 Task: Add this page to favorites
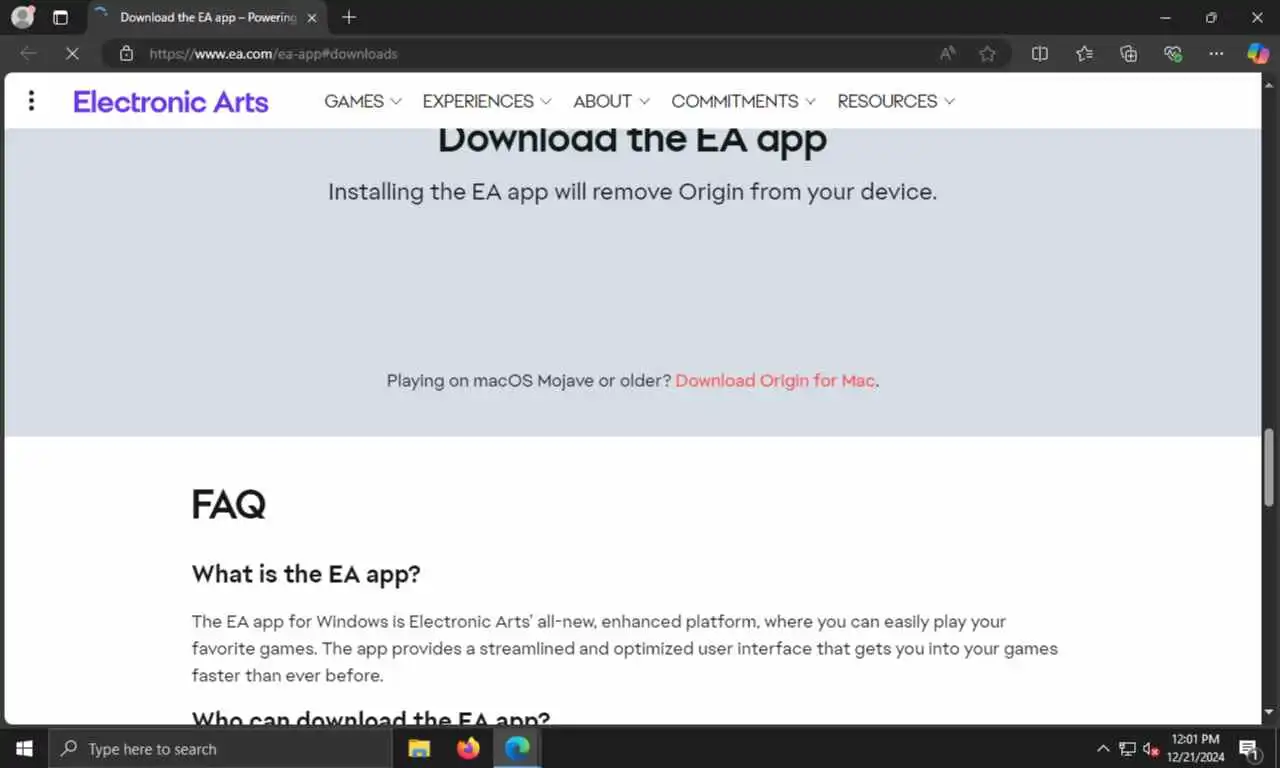987,54
